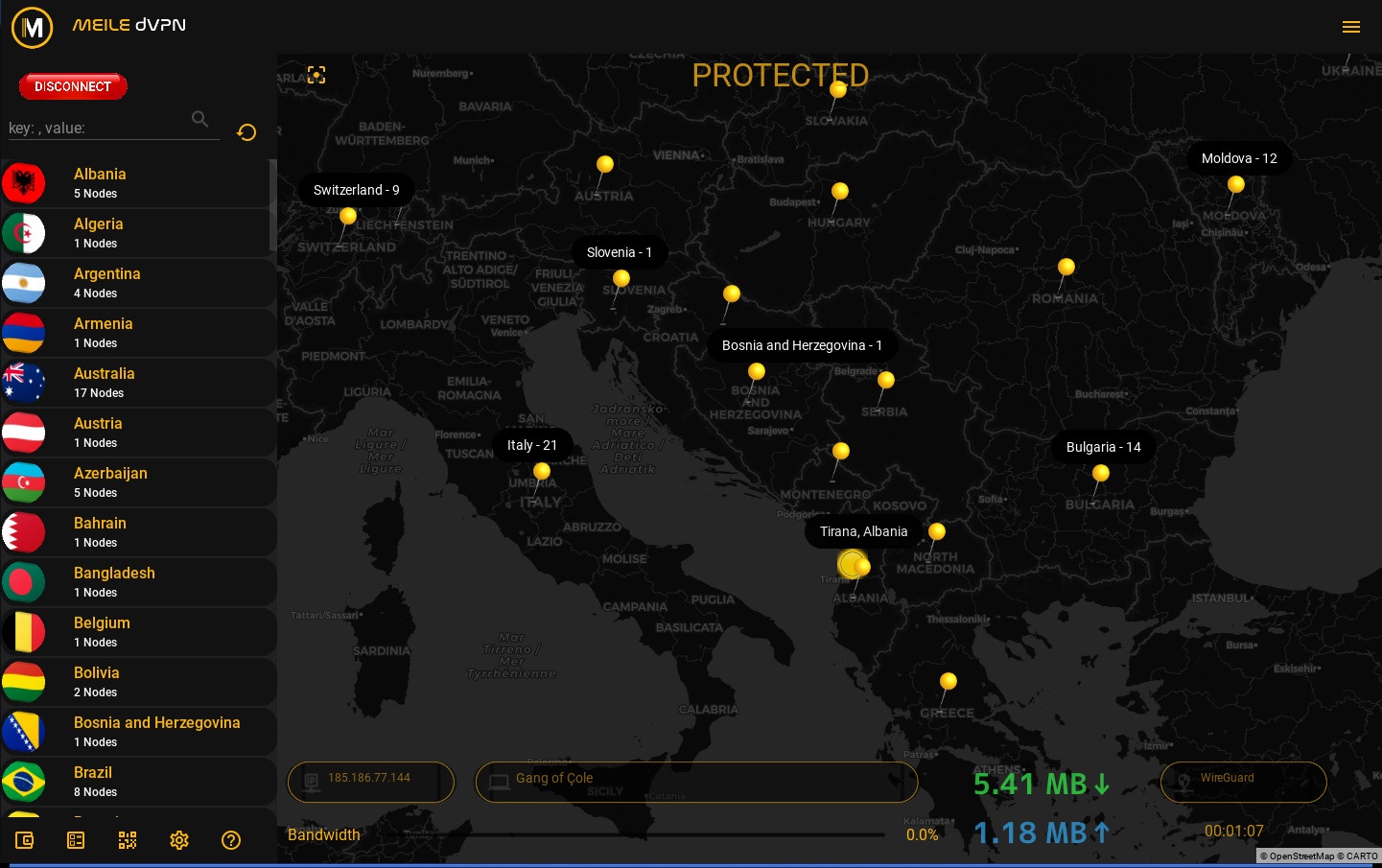Open the subscriptions list icon
Viewport: 1382px width, 868px height.
point(76,840)
